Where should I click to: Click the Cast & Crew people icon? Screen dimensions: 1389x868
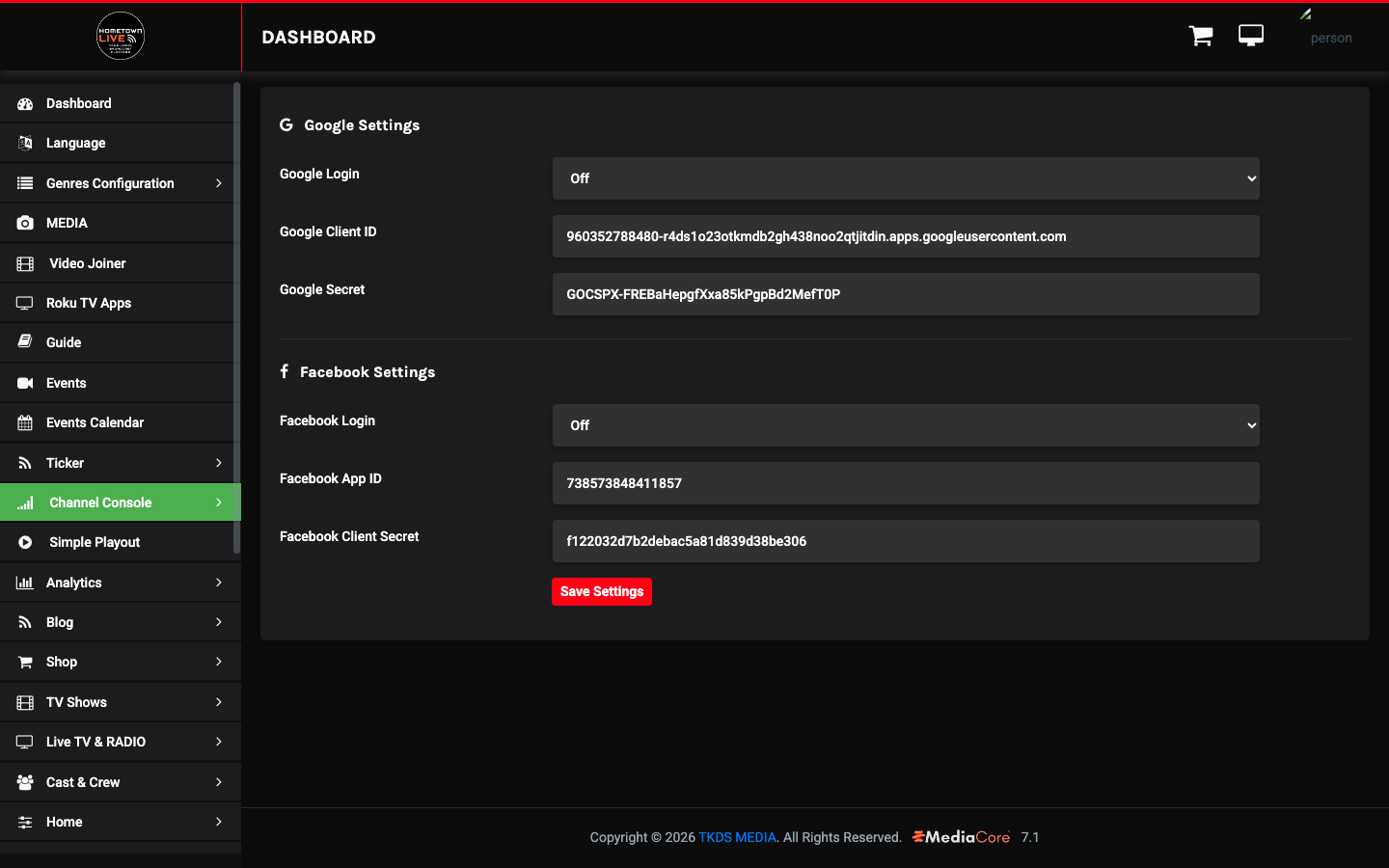pos(25,782)
